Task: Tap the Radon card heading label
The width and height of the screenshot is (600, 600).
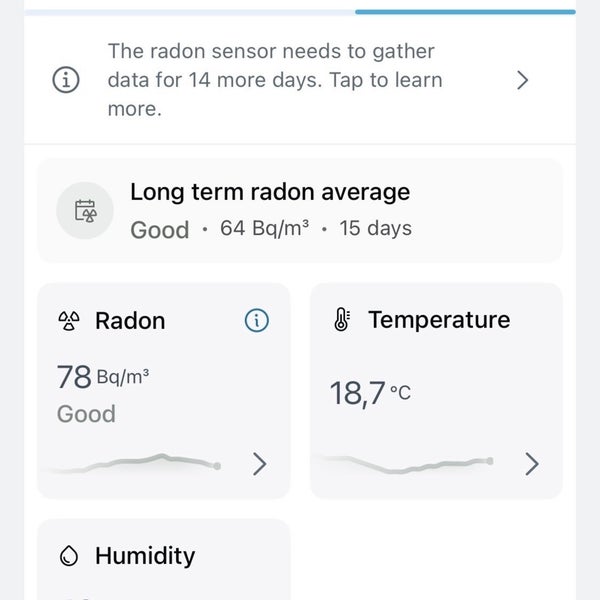Action: pos(130,321)
